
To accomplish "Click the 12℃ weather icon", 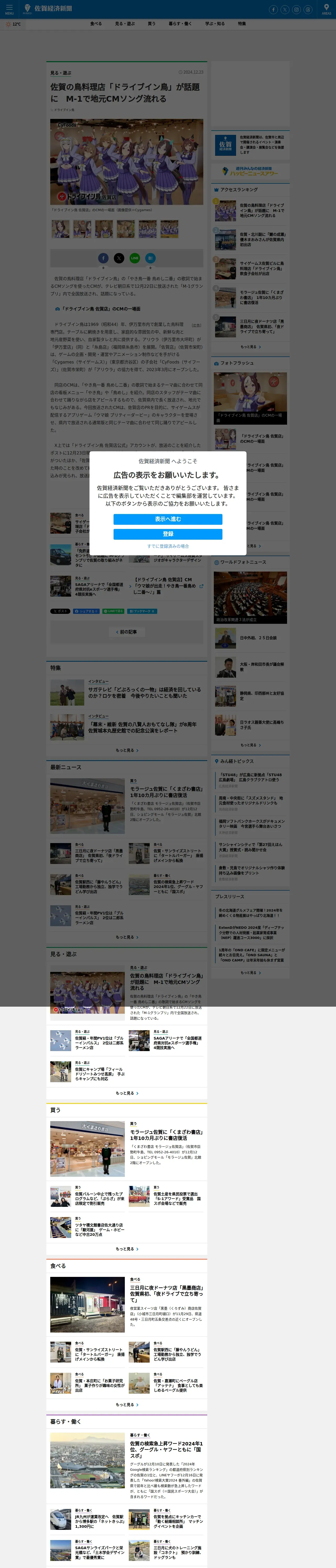I will [9, 24].
